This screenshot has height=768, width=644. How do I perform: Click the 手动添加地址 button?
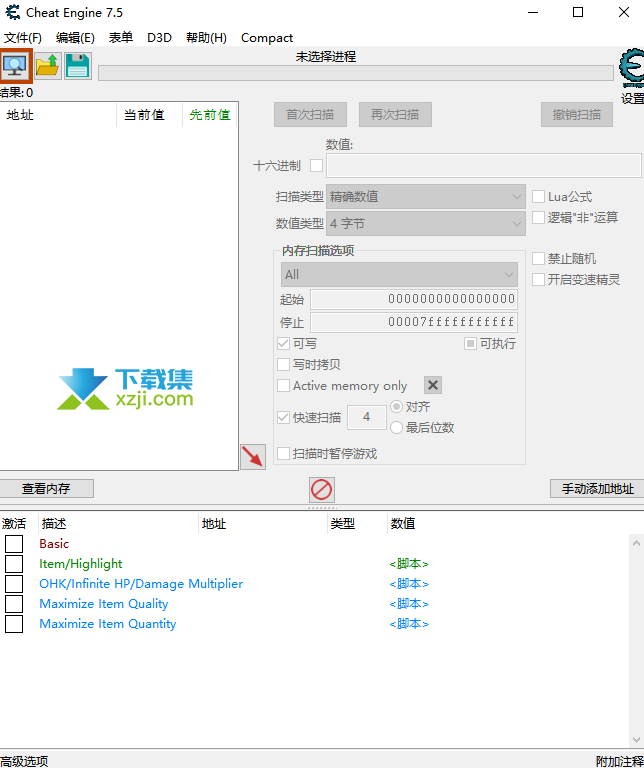(x=597, y=488)
